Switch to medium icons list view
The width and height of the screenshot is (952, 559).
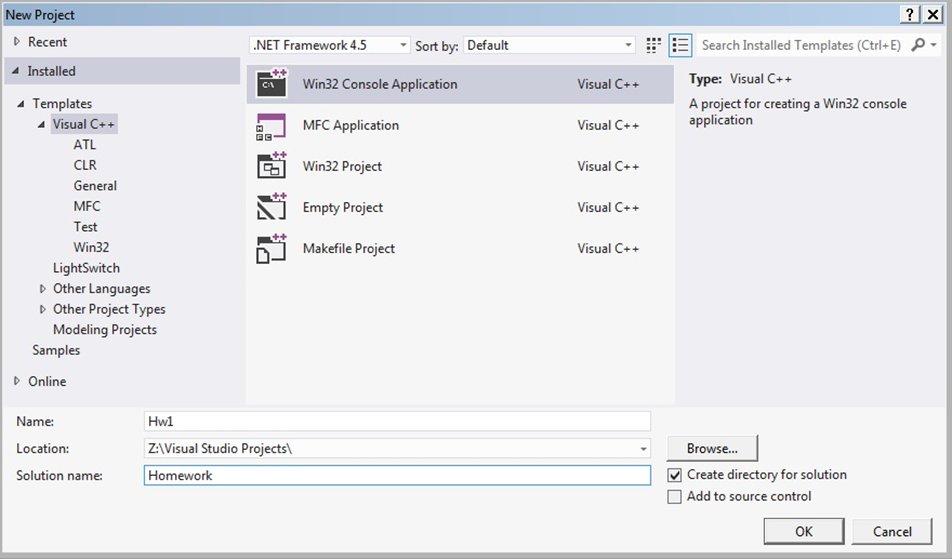click(x=681, y=45)
